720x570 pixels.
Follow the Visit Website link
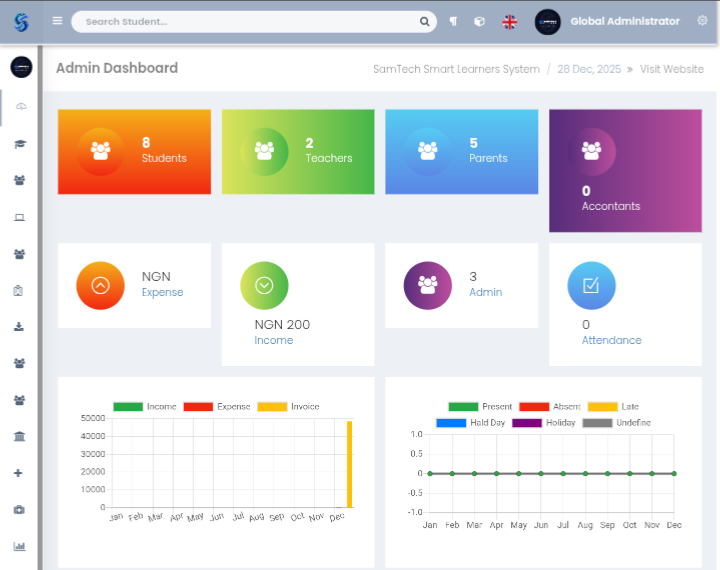click(672, 69)
